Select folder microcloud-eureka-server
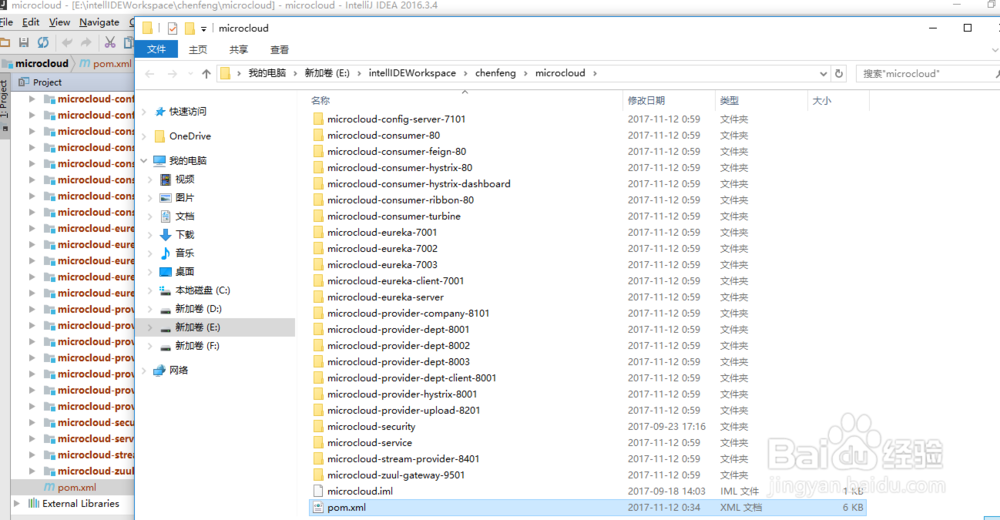 click(x=385, y=297)
